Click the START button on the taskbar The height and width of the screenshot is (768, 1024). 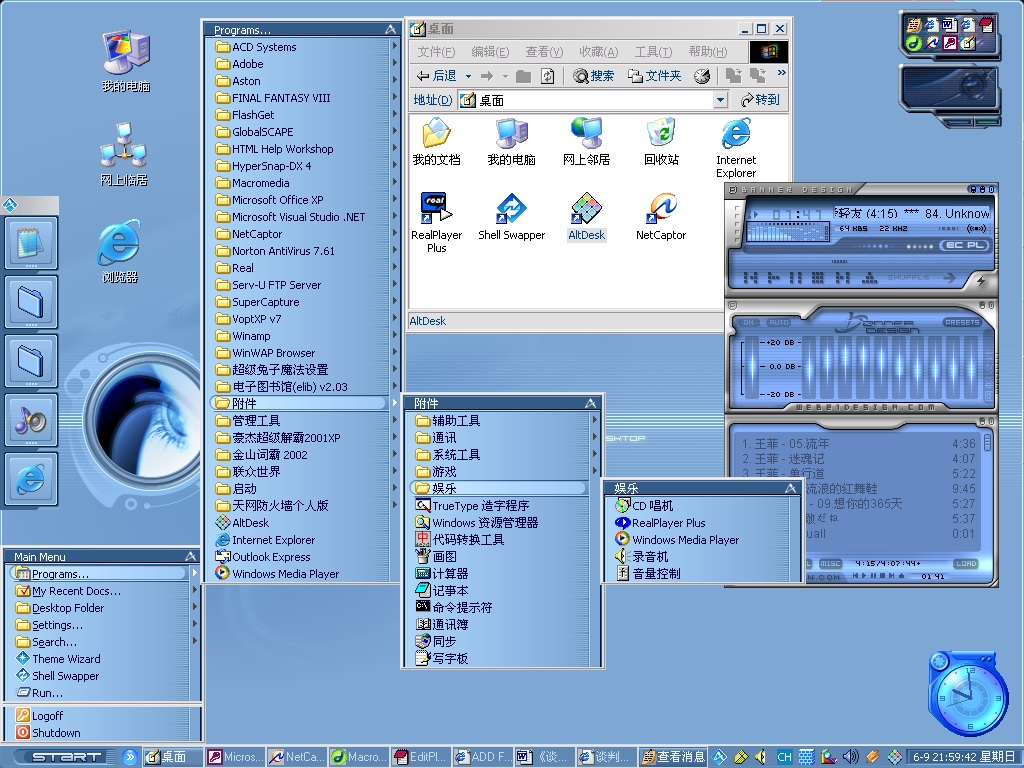coord(66,757)
